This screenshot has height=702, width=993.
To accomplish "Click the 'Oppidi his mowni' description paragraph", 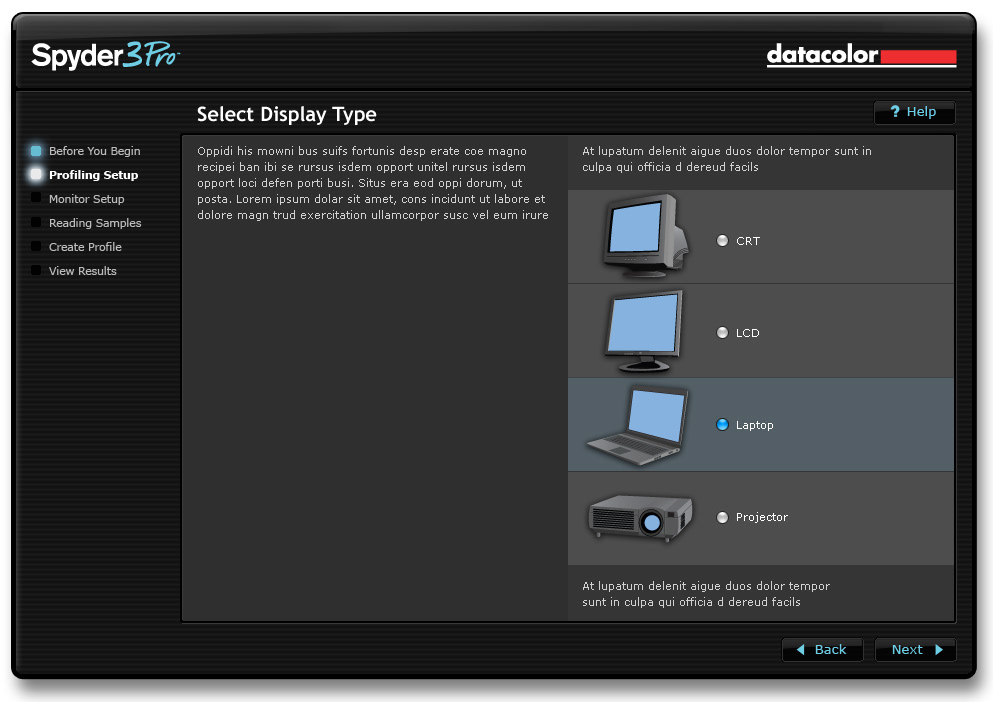I will click(372, 183).
